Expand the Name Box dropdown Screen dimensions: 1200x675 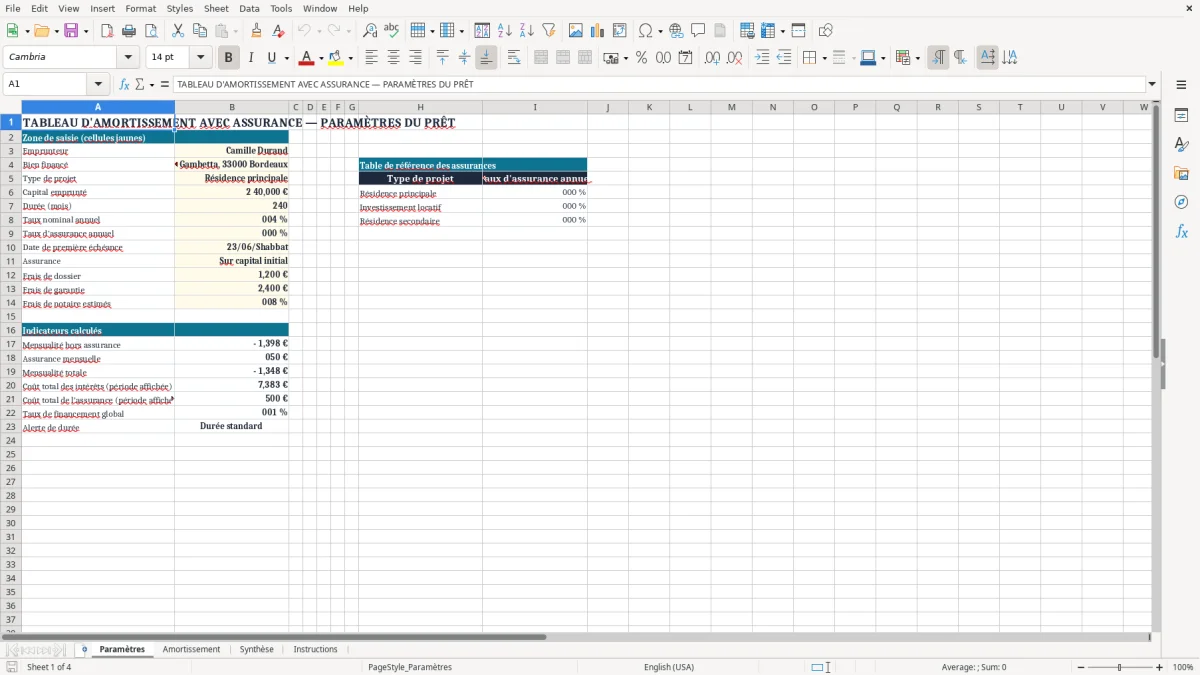pyautogui.click(x=98, y=84)
